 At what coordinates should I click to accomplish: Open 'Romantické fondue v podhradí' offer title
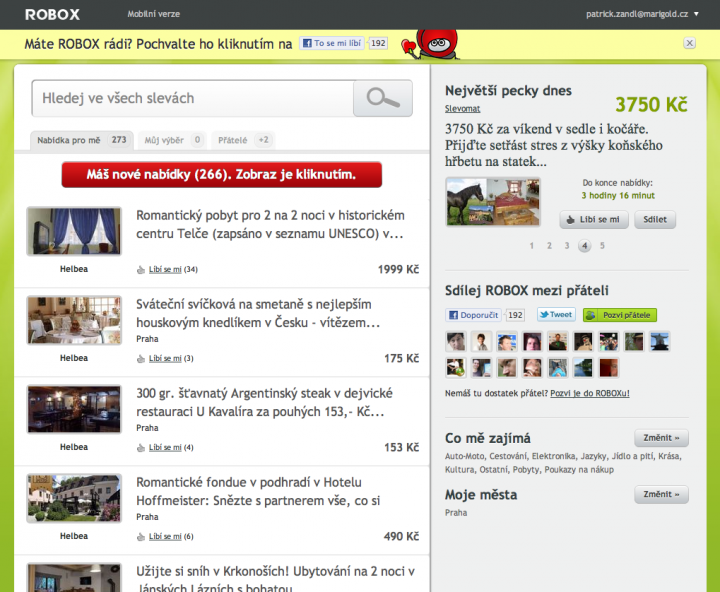pos(258,492)
